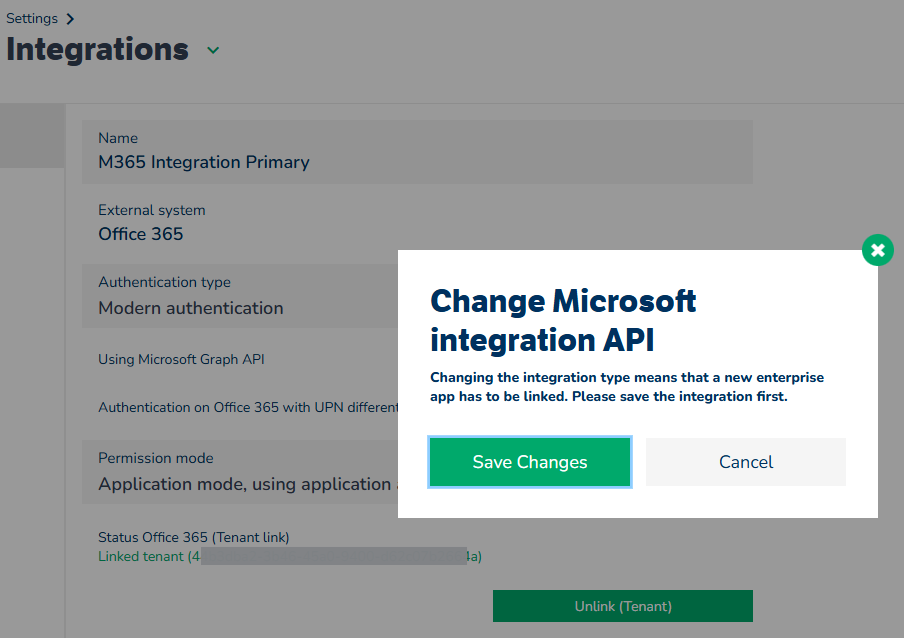The image size is (904, 638).
Task: Open the Modern authentication type field
Action: pos(191,308)
